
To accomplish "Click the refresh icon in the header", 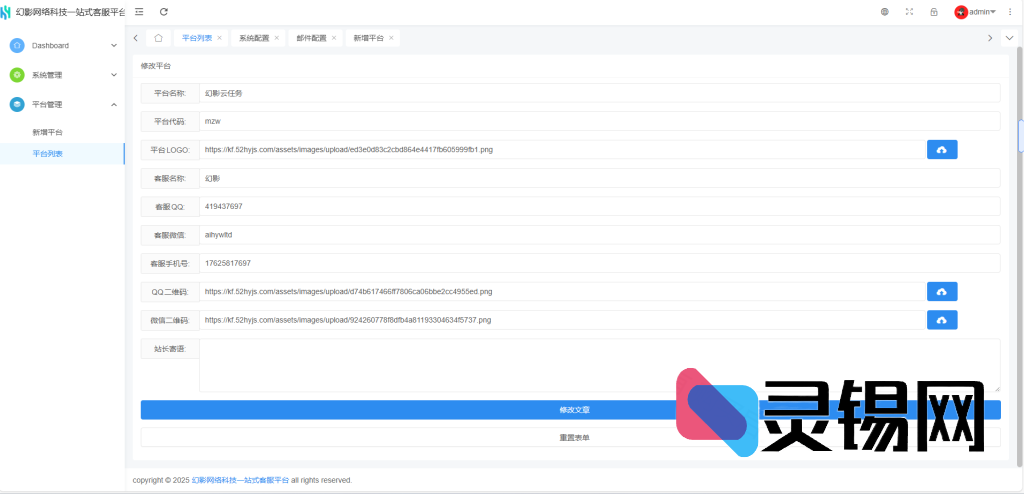I will pos(163,12).
